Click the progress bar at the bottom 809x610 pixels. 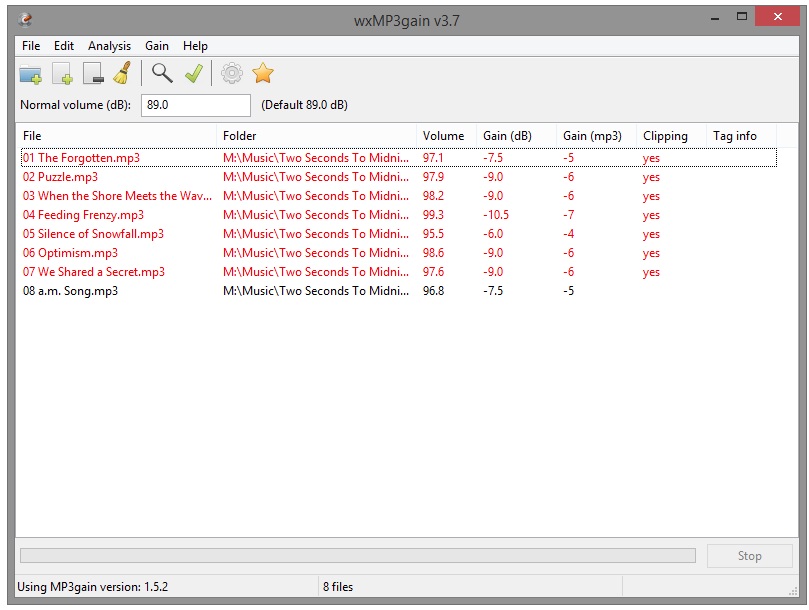point(357,556)
